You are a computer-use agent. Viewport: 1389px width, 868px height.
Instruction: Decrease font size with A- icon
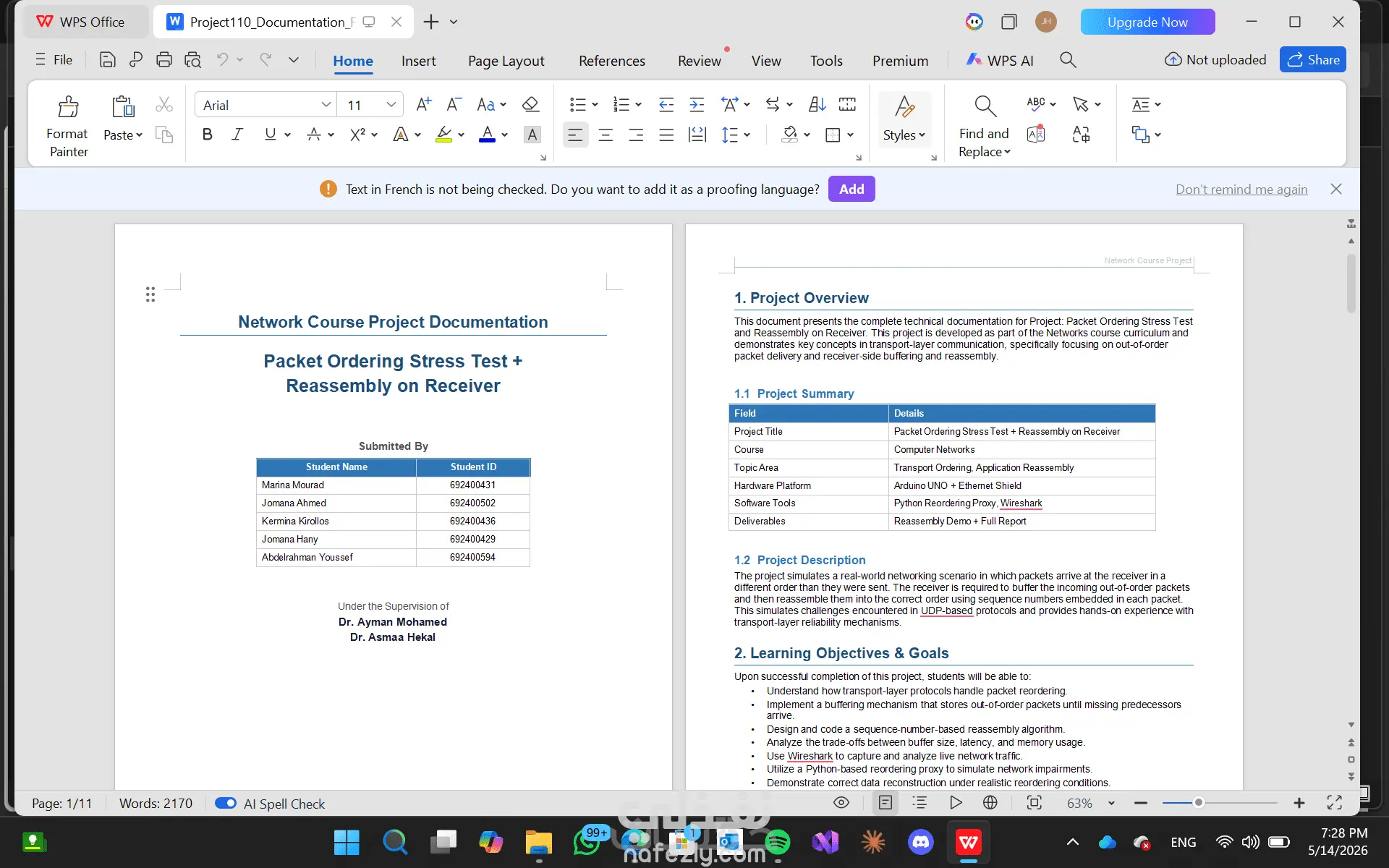[454, 105]
